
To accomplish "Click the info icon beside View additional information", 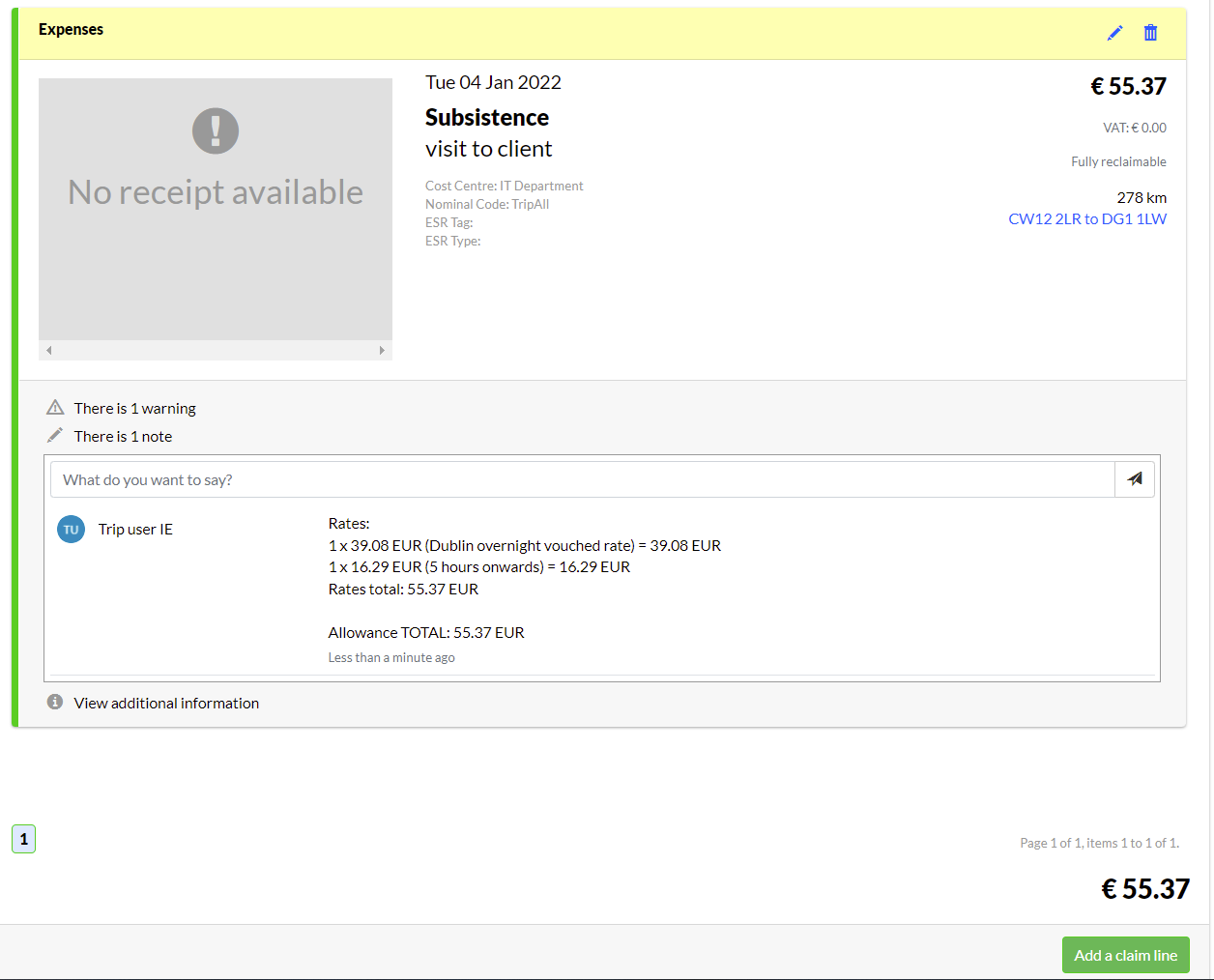I will 55,703.
